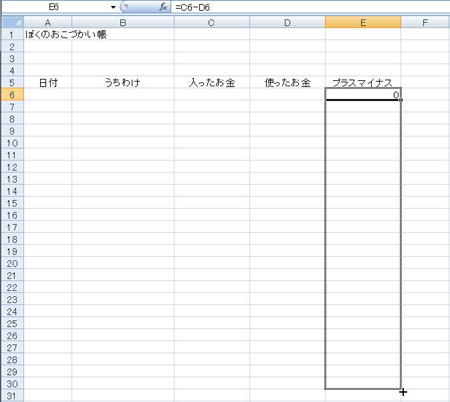Click the 入ったお金 header cell
The width and height of the screenshot is (450, 402).
pos(211,82)
